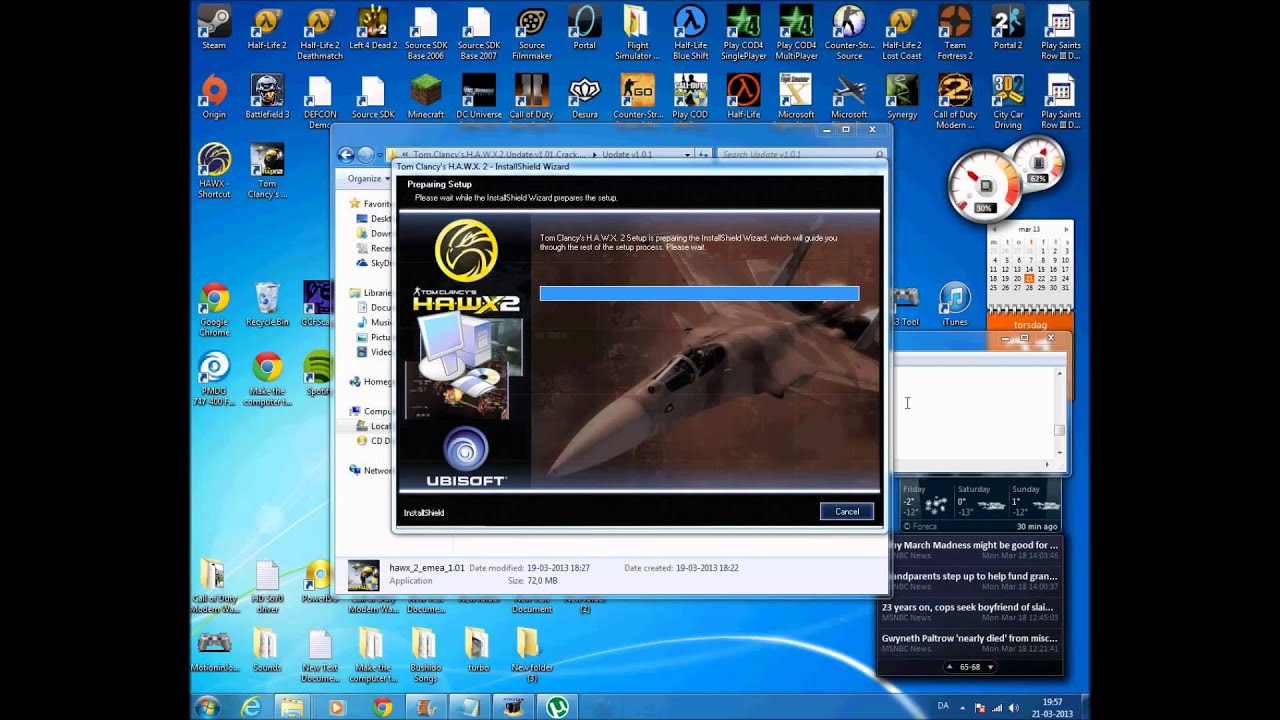Open the Desura desktop shortcut
The height and width of the screenshot is (720, 1280).
[x=585, y=97]
